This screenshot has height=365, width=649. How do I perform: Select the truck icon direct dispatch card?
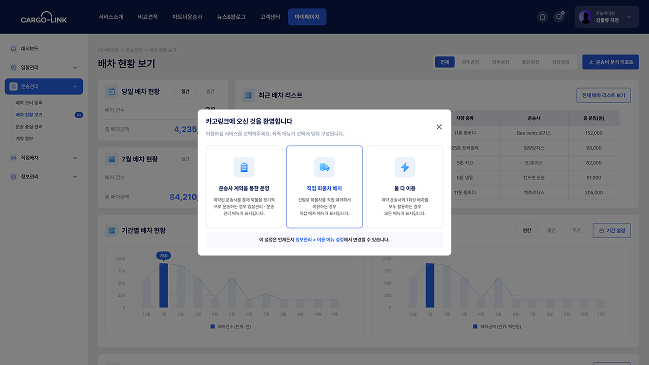pyautogui.click(x=324, y=187)
